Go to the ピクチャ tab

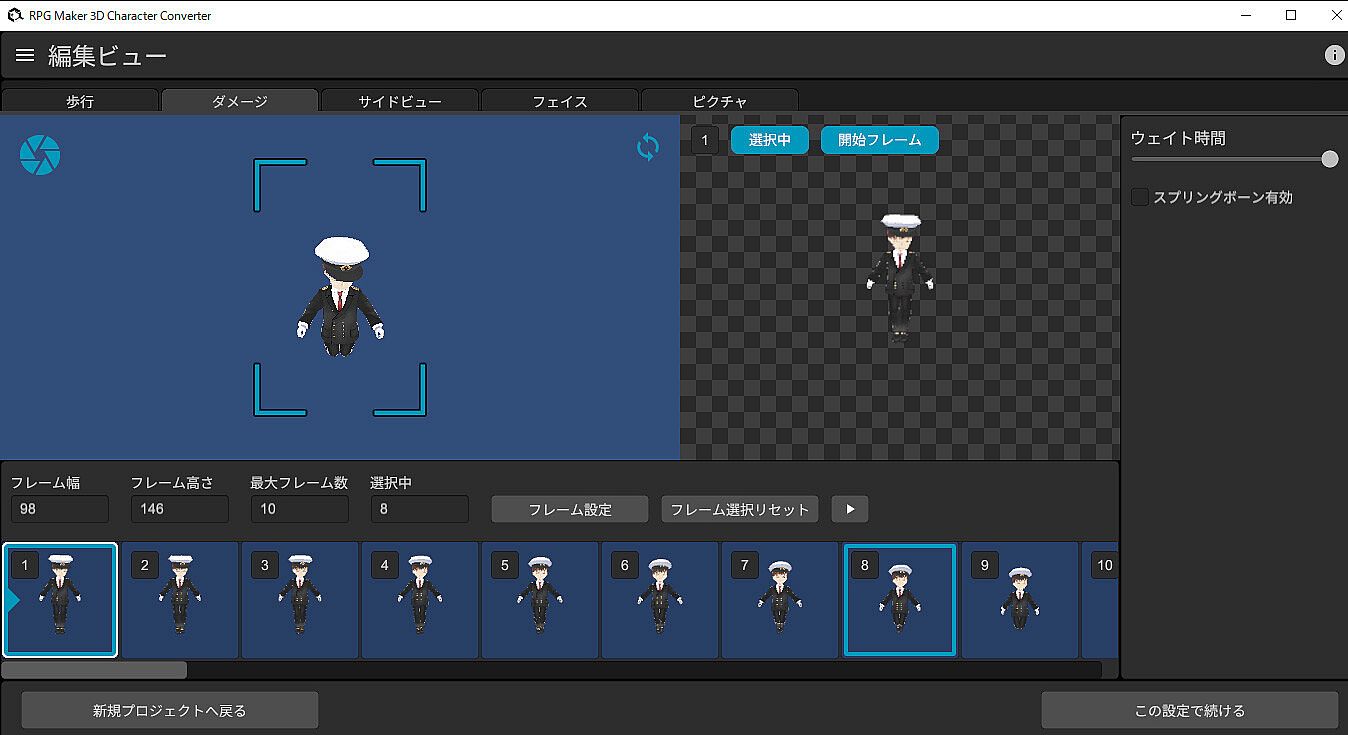720,101
